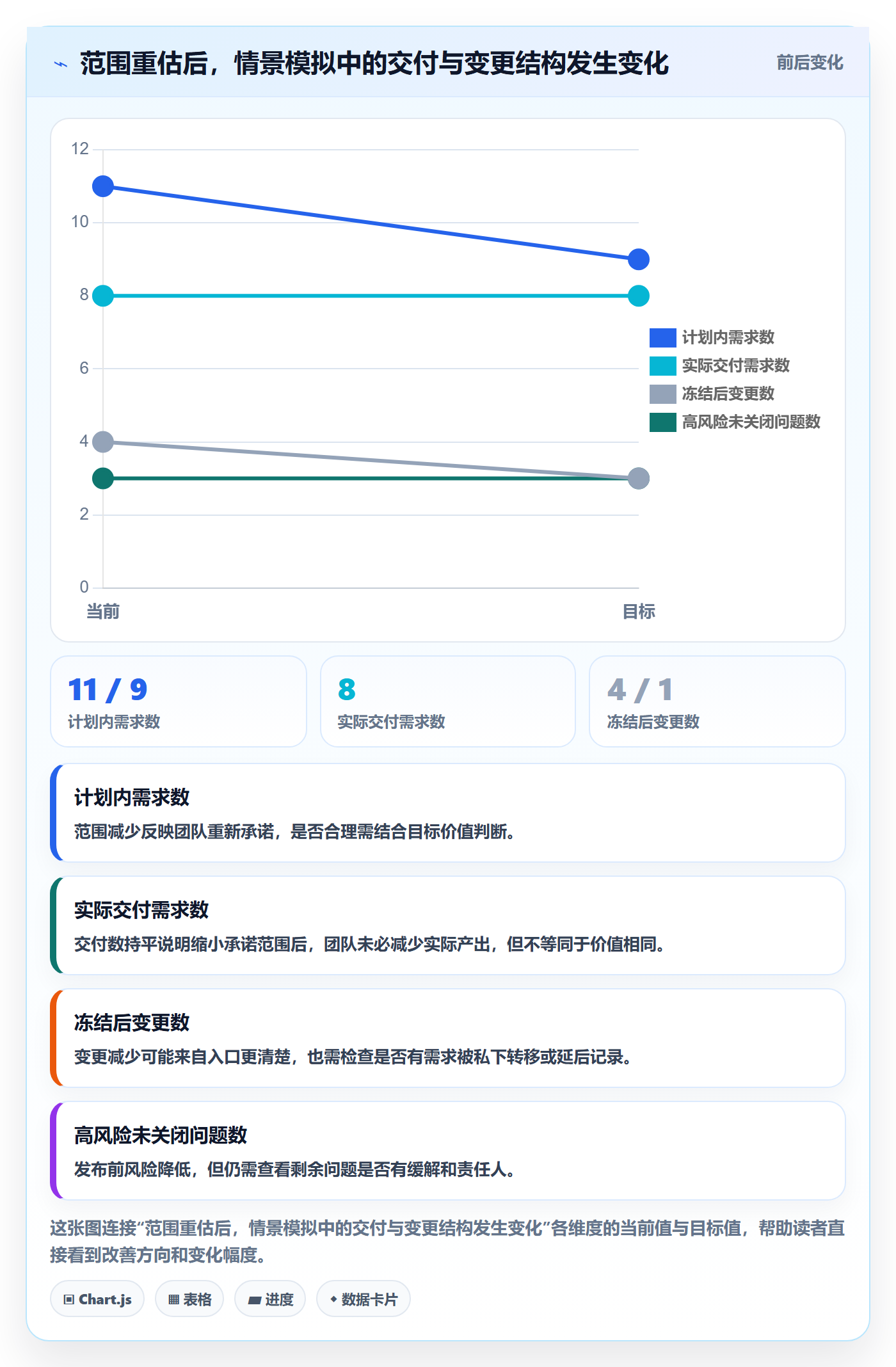Screen dimensions: 896x1367
Task: Select the dark green data point above 当前
Action: [103, 478]
